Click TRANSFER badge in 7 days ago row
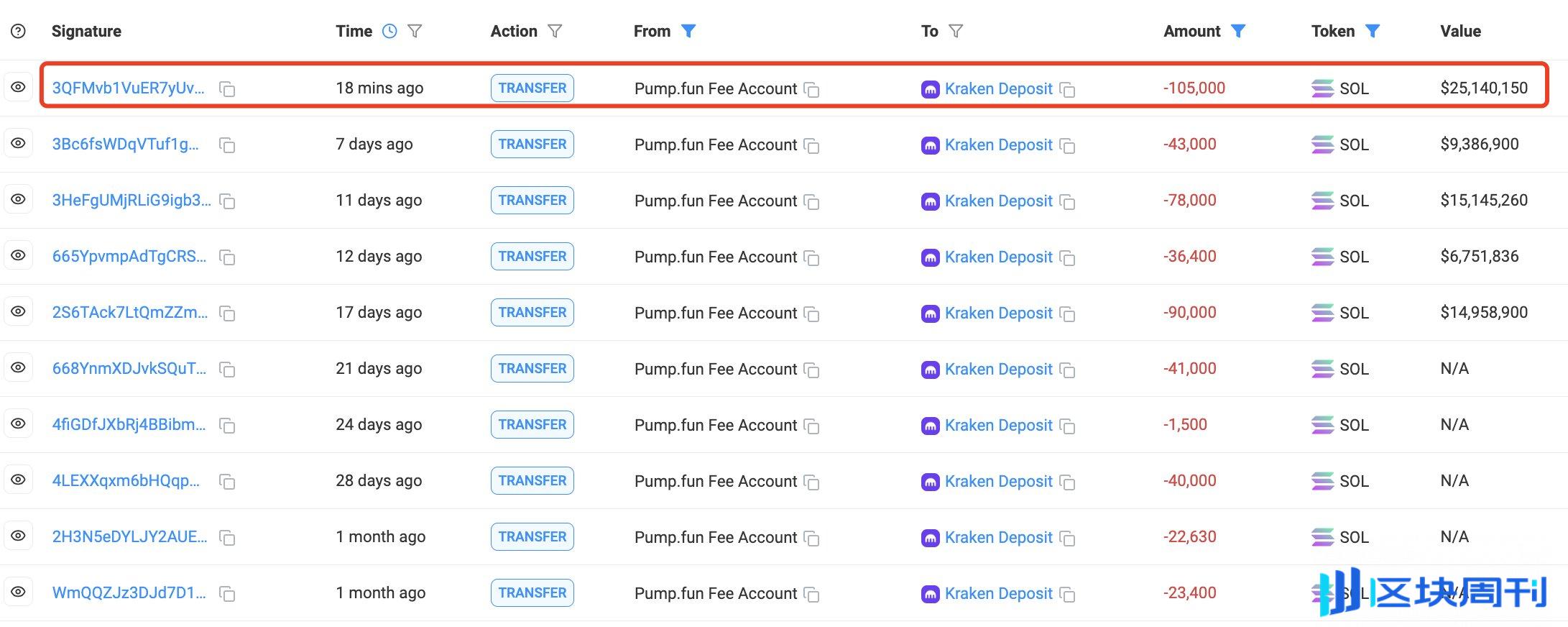 (532, 144)
